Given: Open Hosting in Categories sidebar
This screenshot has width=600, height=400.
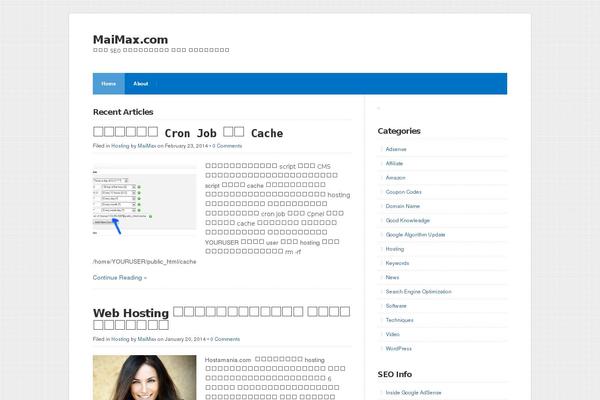Looking at the screenshot, I should point(395,249).
